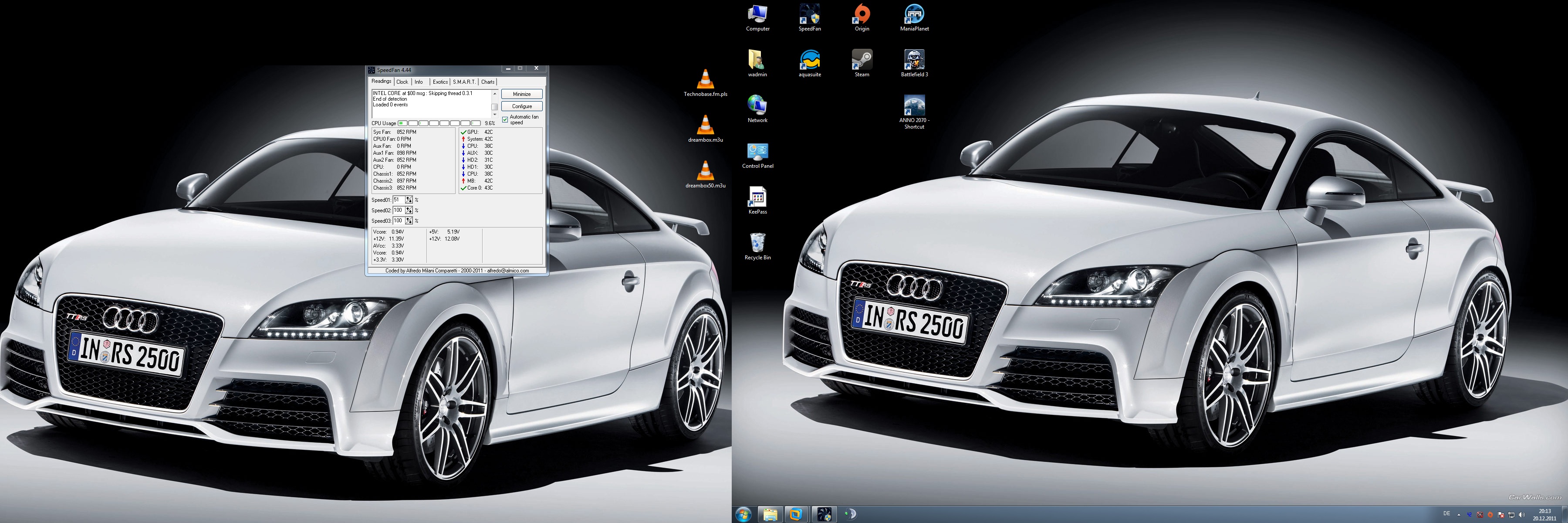This screenshot has width=1568, height=523.
Task: Open the Charts tab
Action: (487, 82)
